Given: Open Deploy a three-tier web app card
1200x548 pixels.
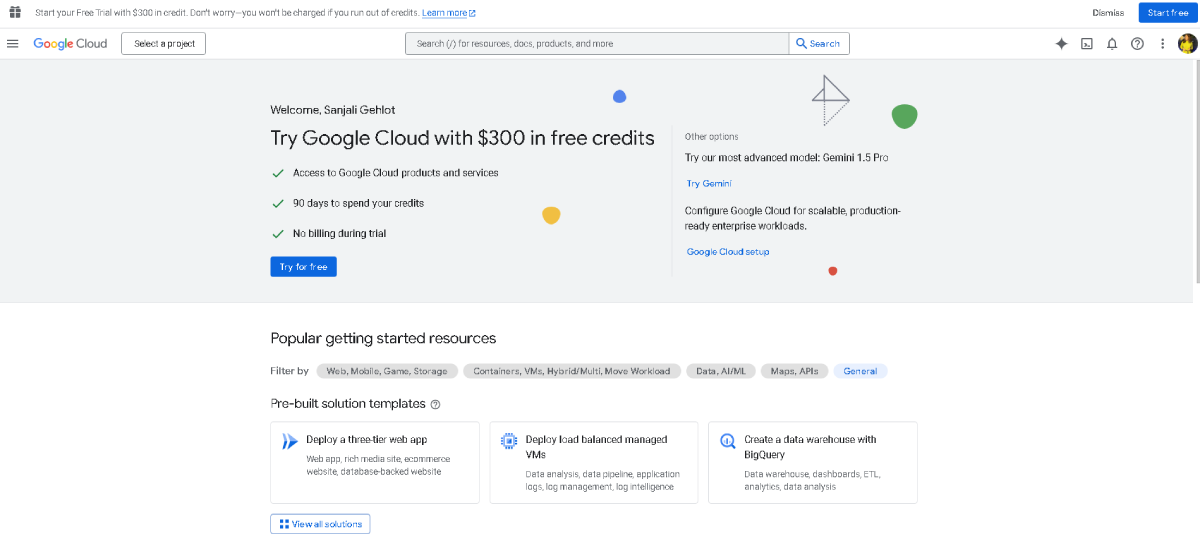Looking at the screenshot, I should coord(375,462).
